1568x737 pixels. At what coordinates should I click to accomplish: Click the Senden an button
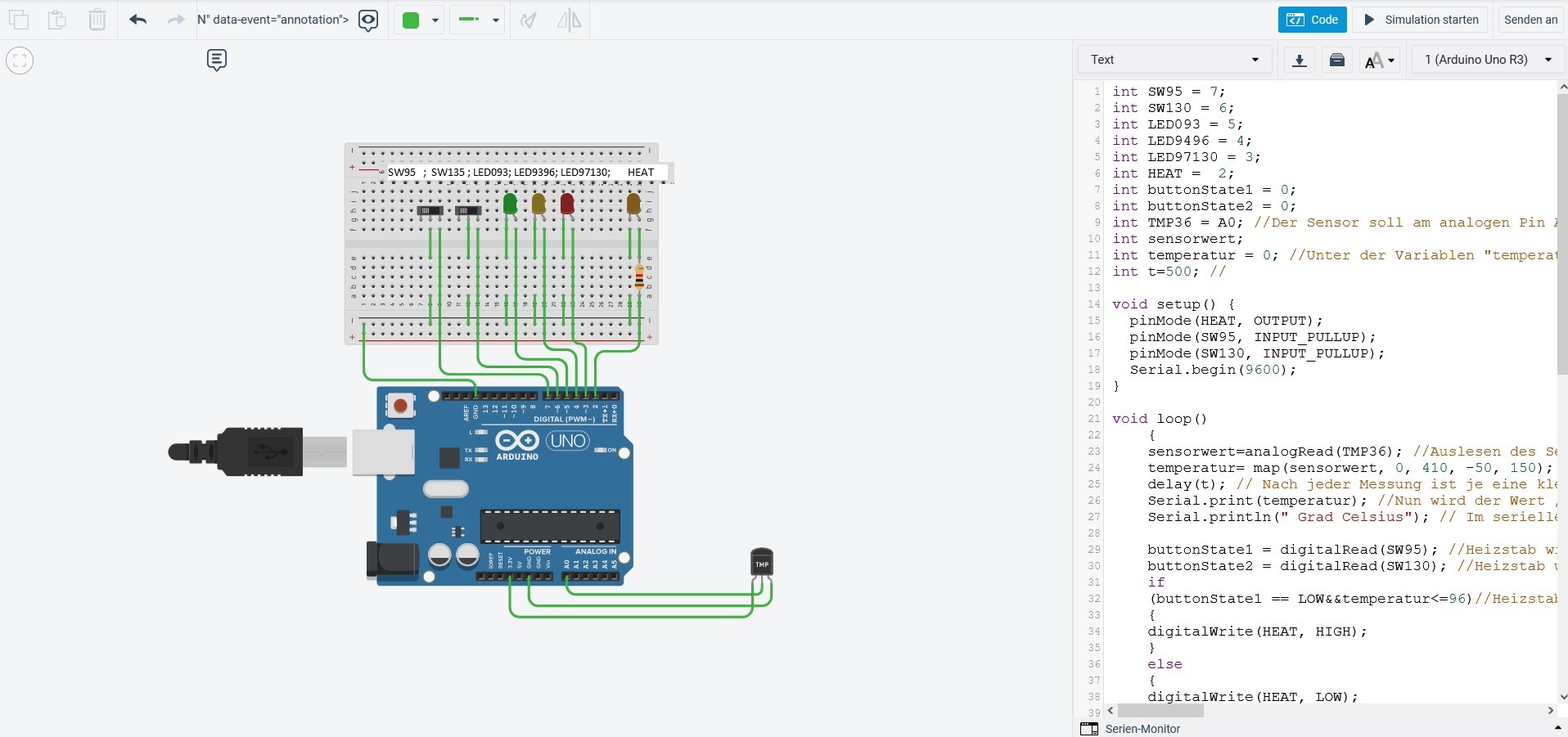point(1530,20)
